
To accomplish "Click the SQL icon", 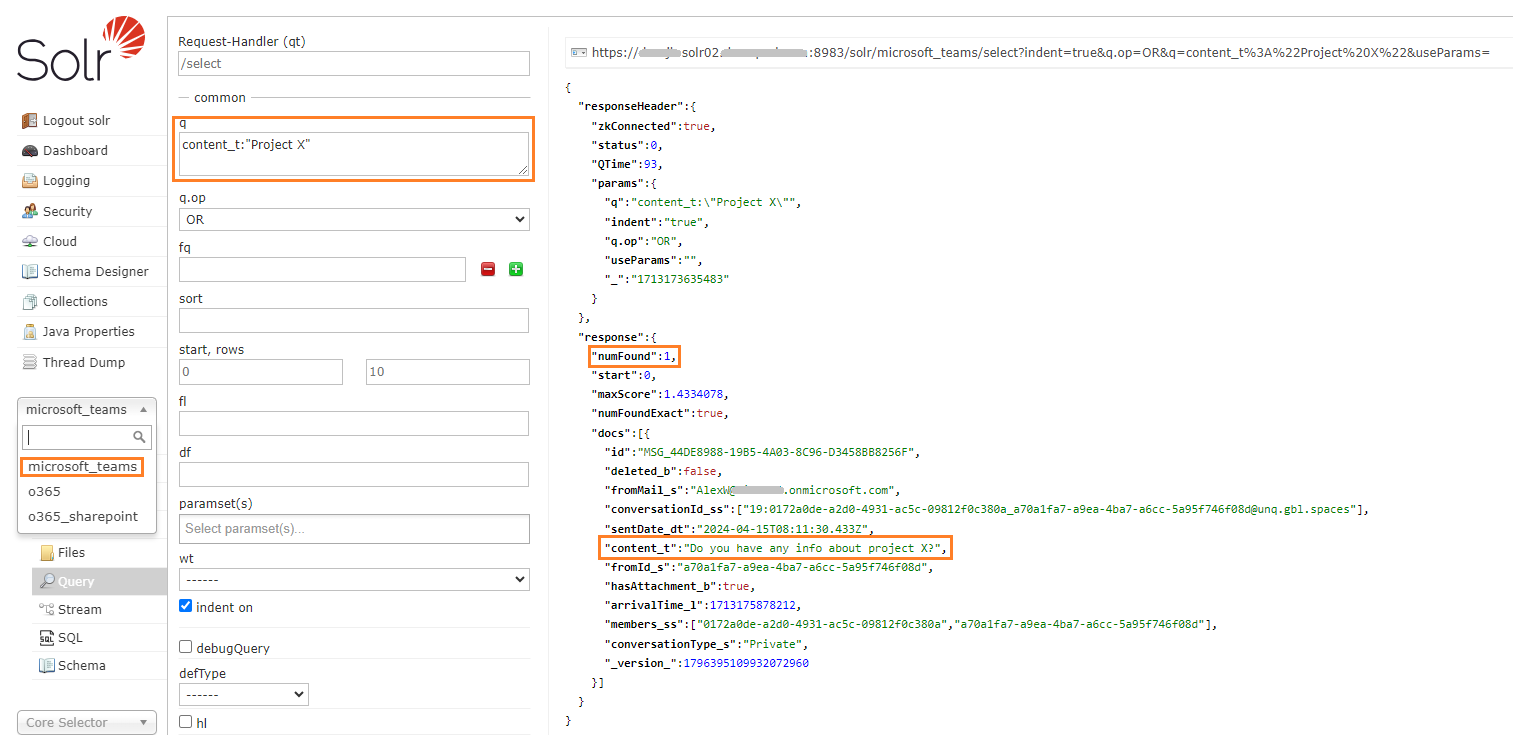I will [x=47, y=637].
